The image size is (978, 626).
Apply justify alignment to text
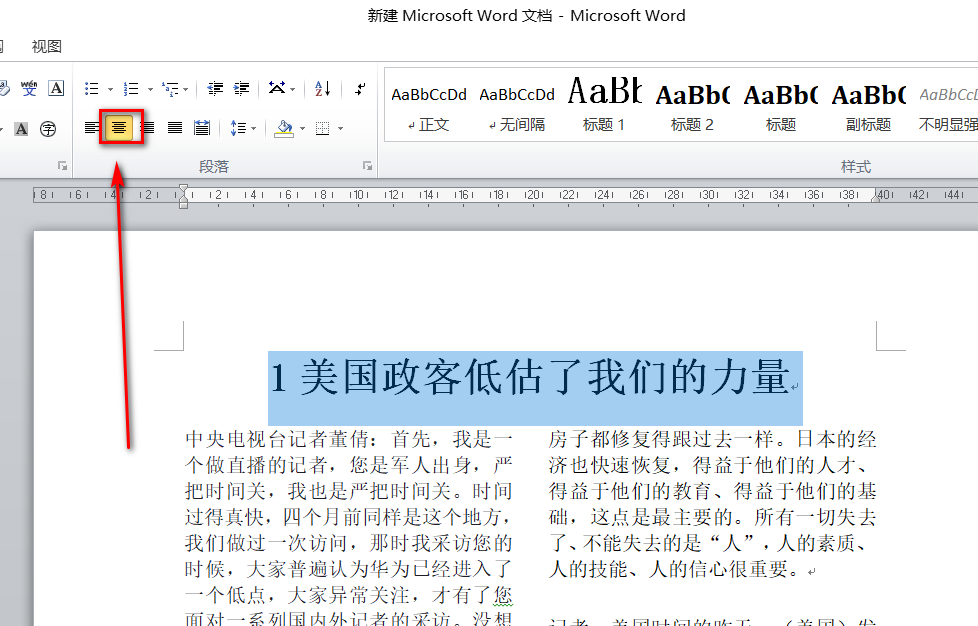[175, 128]
